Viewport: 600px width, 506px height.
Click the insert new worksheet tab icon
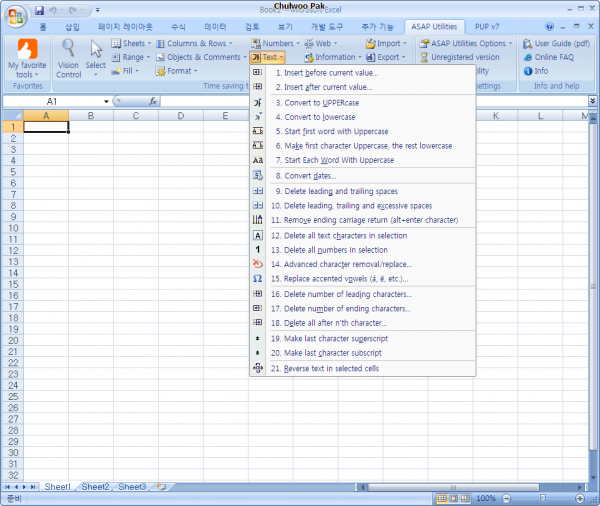(161, 487)
